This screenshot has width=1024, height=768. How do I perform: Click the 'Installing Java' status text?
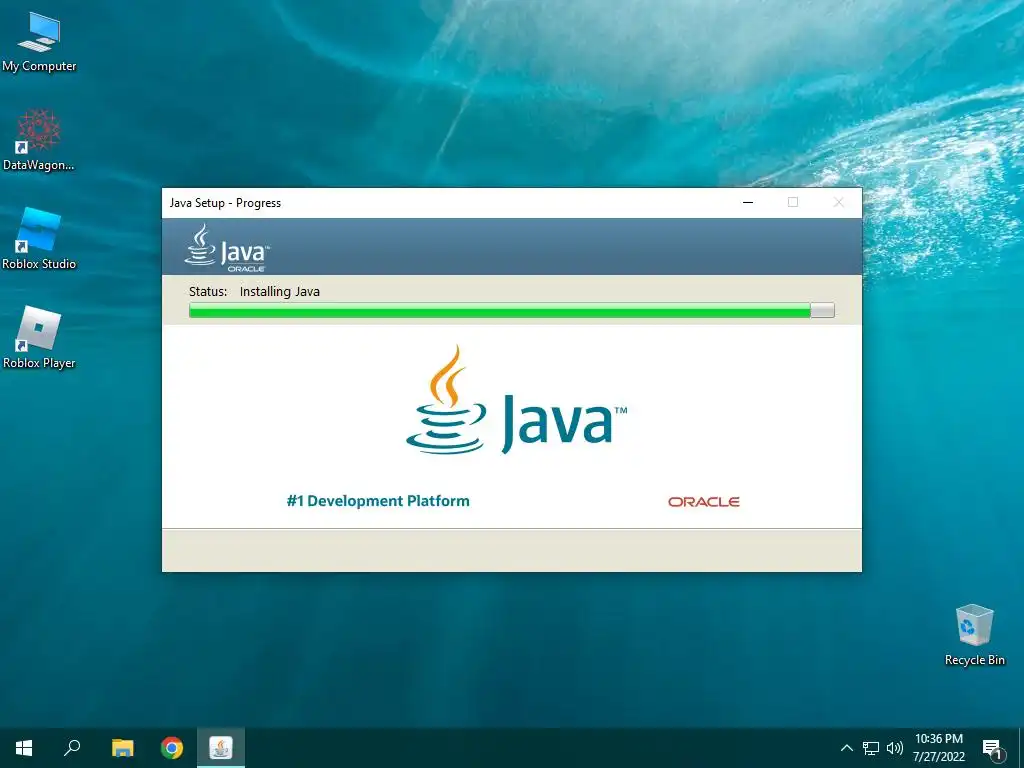coord(280,291)
